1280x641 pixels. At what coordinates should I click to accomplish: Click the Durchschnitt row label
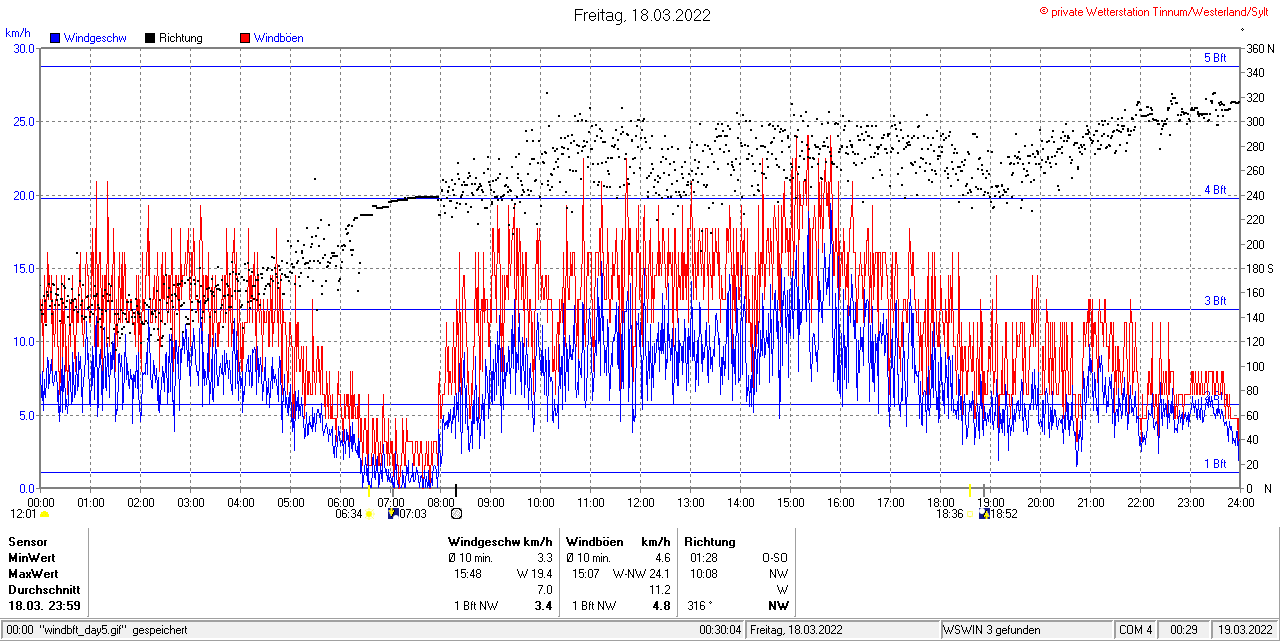point(44,590)
